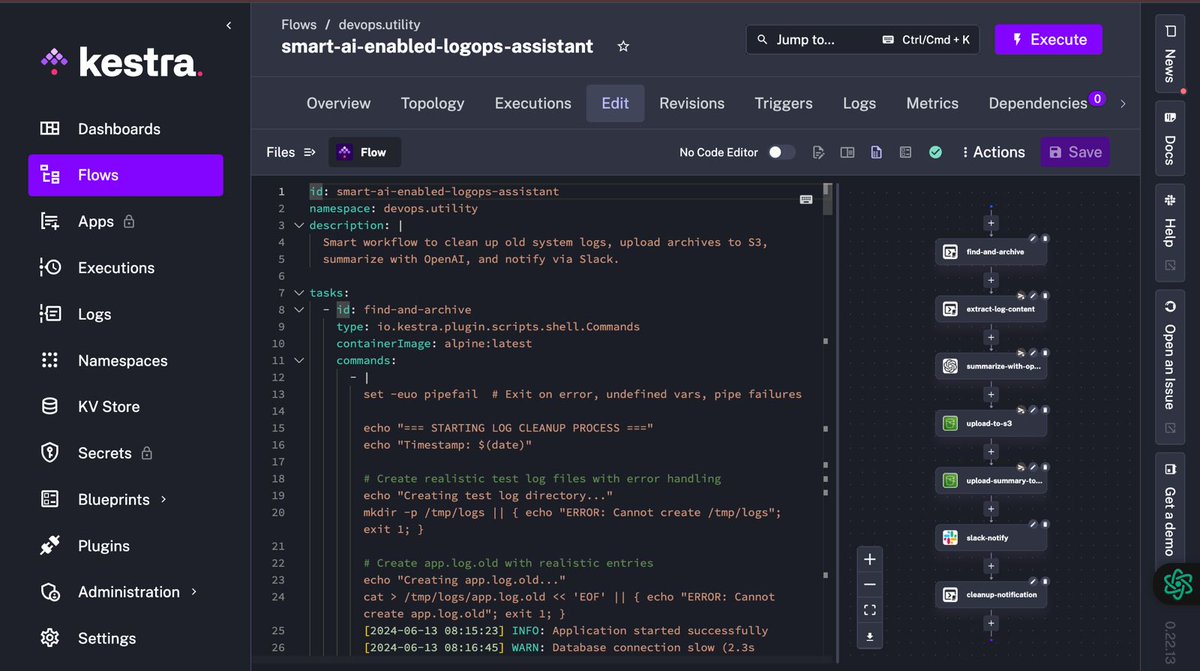Download the topology graph image
The image size is (1200, 671).
point(870,636)
